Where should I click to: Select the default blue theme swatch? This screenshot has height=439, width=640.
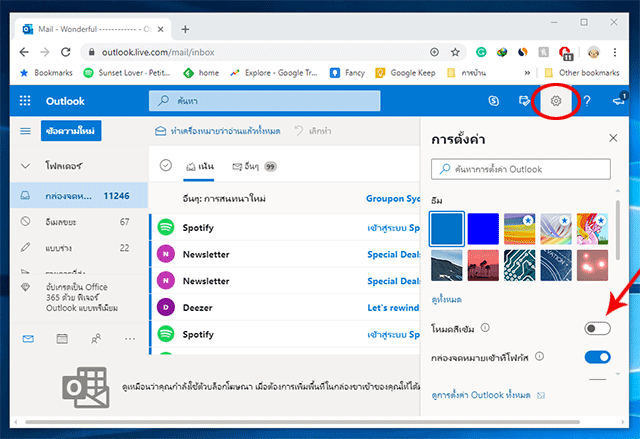click(447, 228)
